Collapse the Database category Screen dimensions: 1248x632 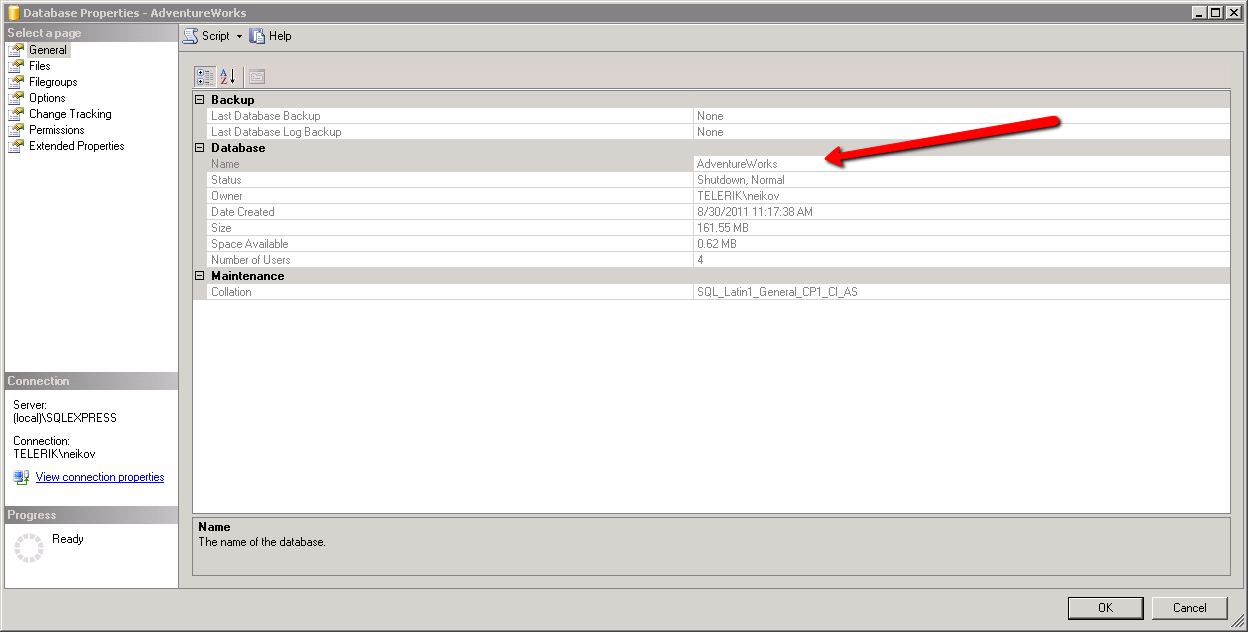(200, 148)
